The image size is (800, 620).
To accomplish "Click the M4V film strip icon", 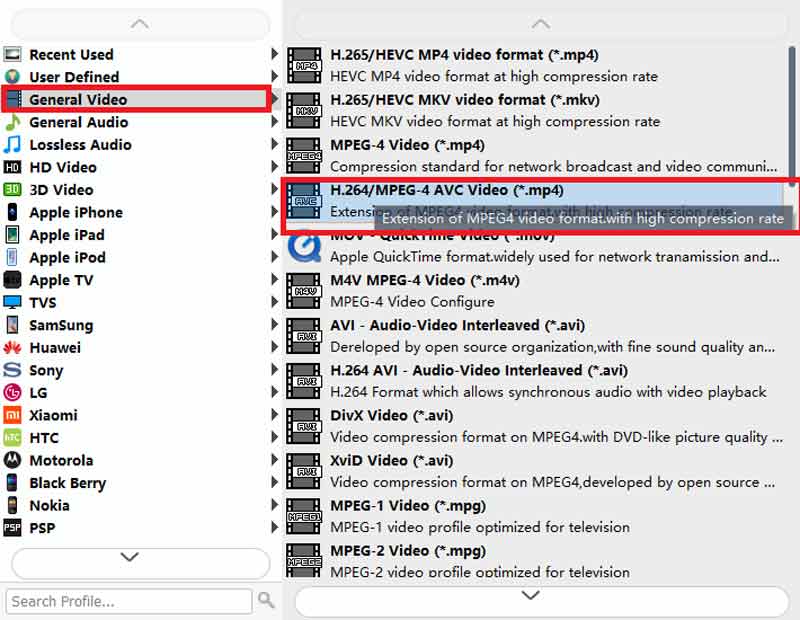I will point(304,291).
